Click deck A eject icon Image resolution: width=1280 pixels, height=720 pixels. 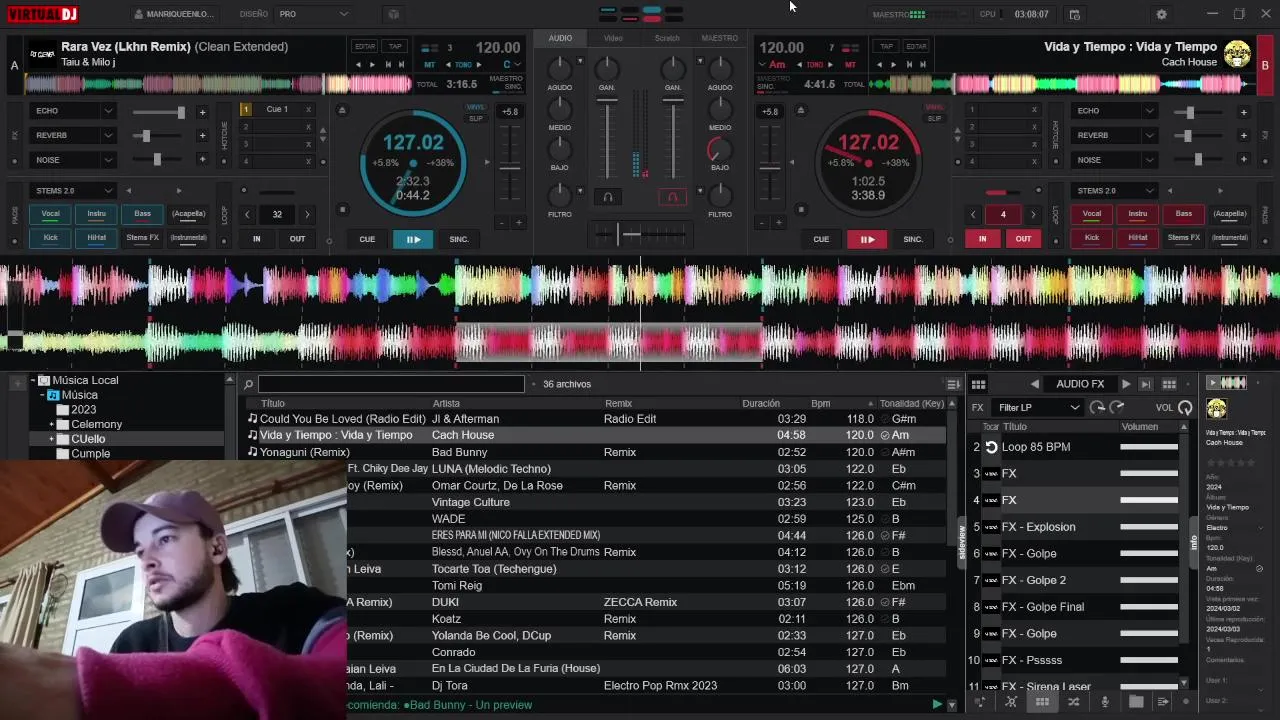(342, 110)
